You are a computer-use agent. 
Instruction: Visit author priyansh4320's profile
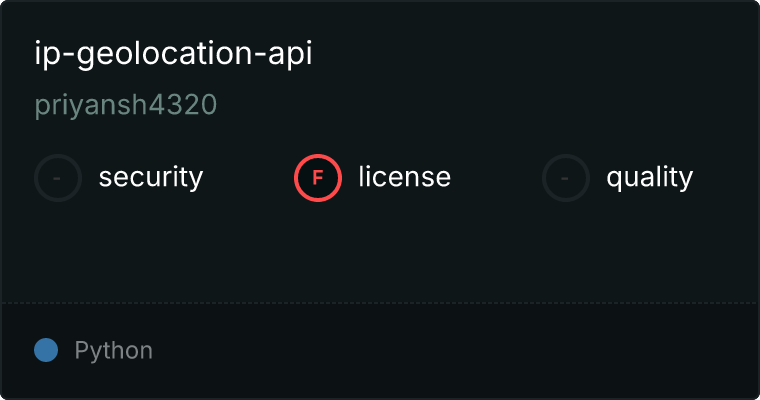[126, 105]
